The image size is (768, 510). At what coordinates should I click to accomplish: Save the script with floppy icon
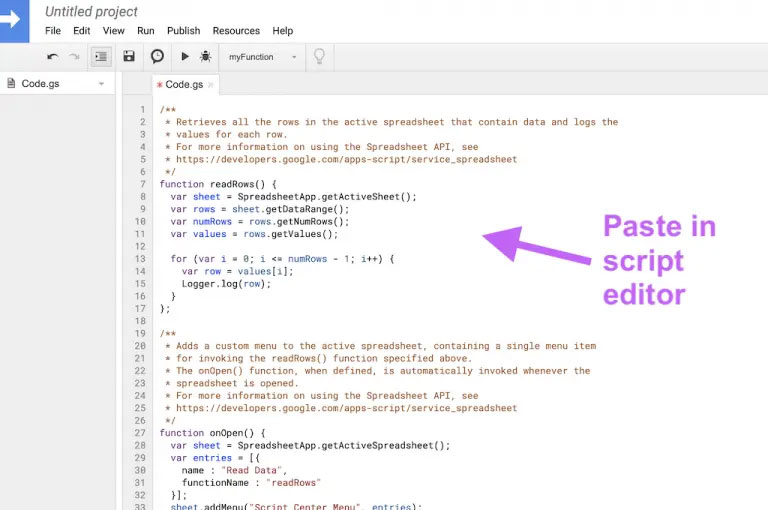click(x=129, y=56)
